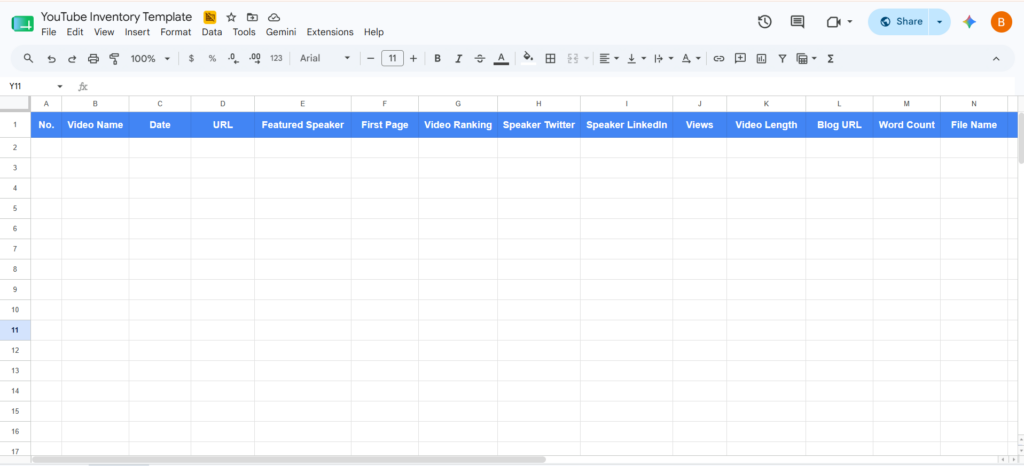1024x466 pixels.
Task: Insert a comment
Action: click(x=740, y=59)
